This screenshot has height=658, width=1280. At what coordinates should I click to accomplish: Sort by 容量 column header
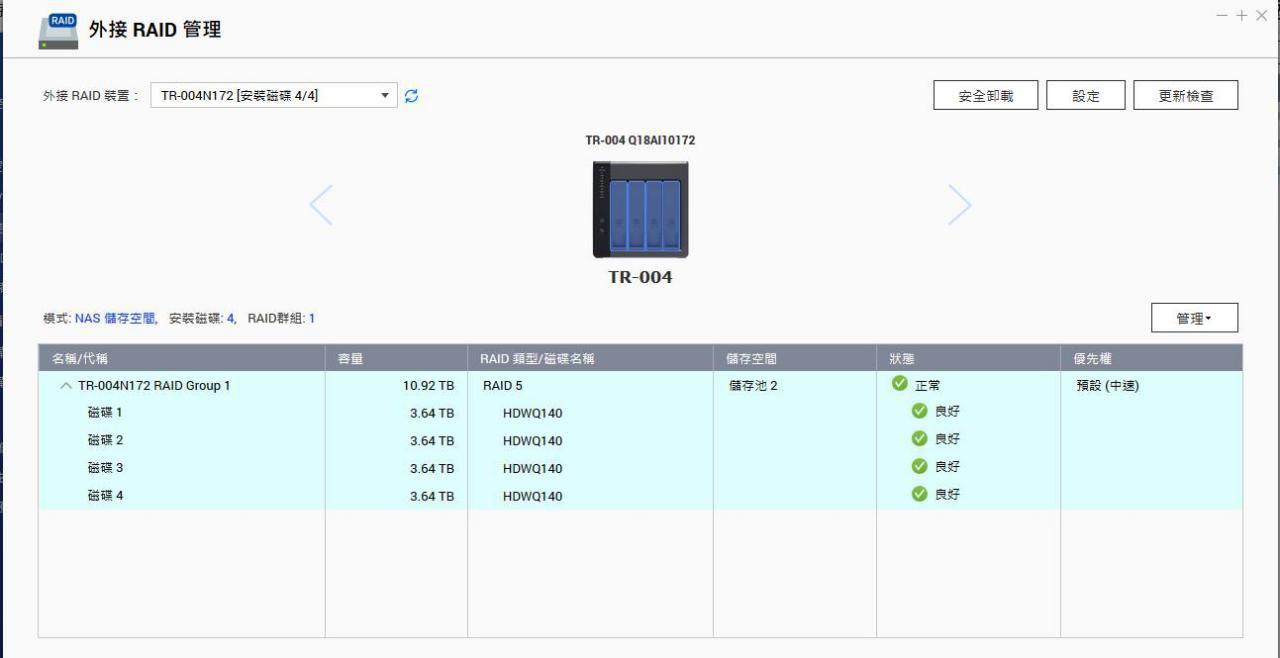(396, 358)
